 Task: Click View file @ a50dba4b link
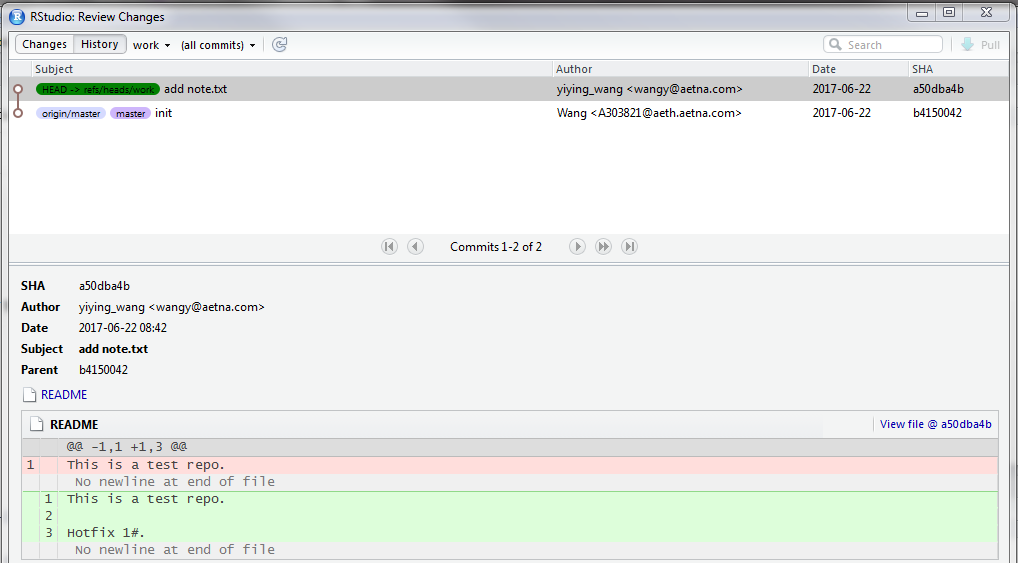(935, 425)
